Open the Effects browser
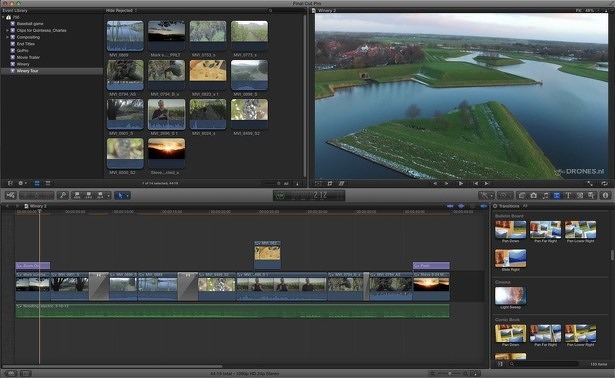The width and height of the screenshot is (615, 378). [522, 195]
